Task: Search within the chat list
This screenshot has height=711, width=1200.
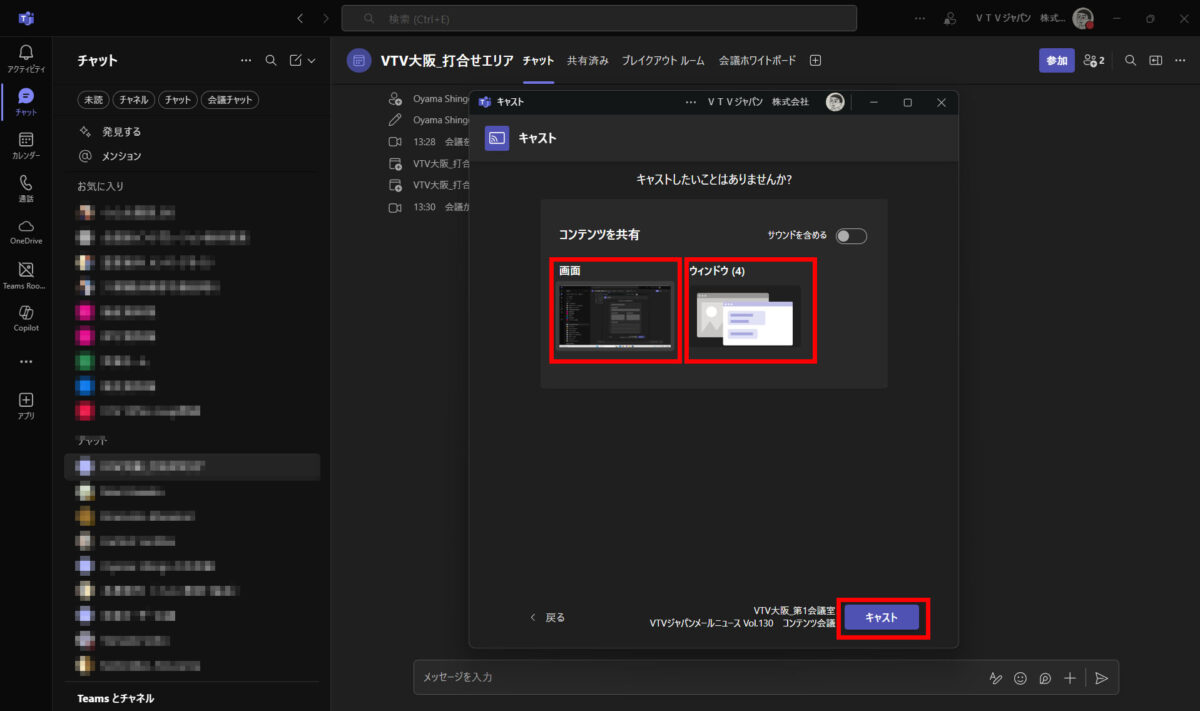Action: pos(271,61)
